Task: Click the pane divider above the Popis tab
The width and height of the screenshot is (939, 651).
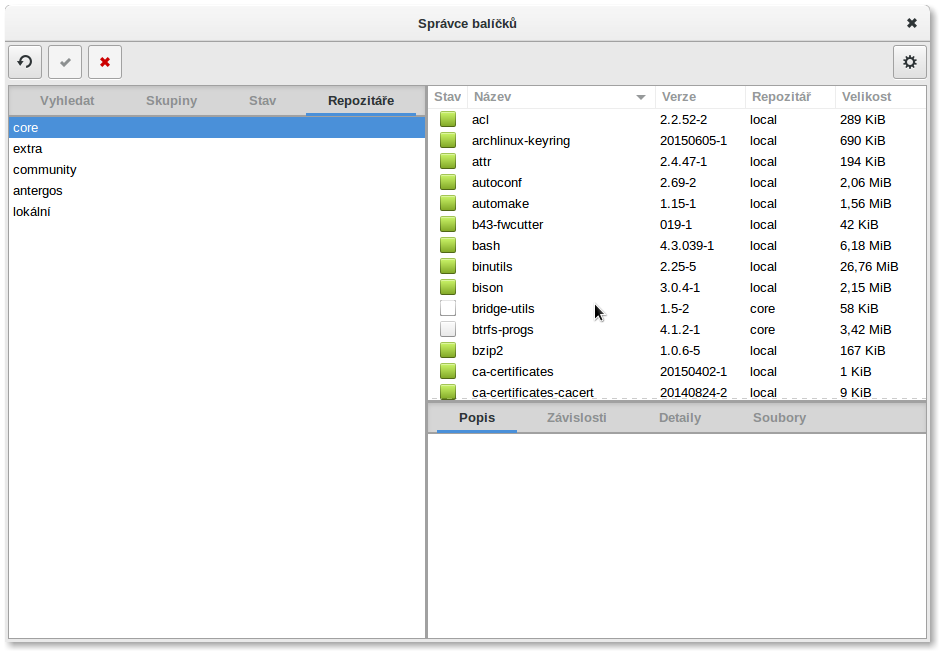Action: click(x=676, y=401)
